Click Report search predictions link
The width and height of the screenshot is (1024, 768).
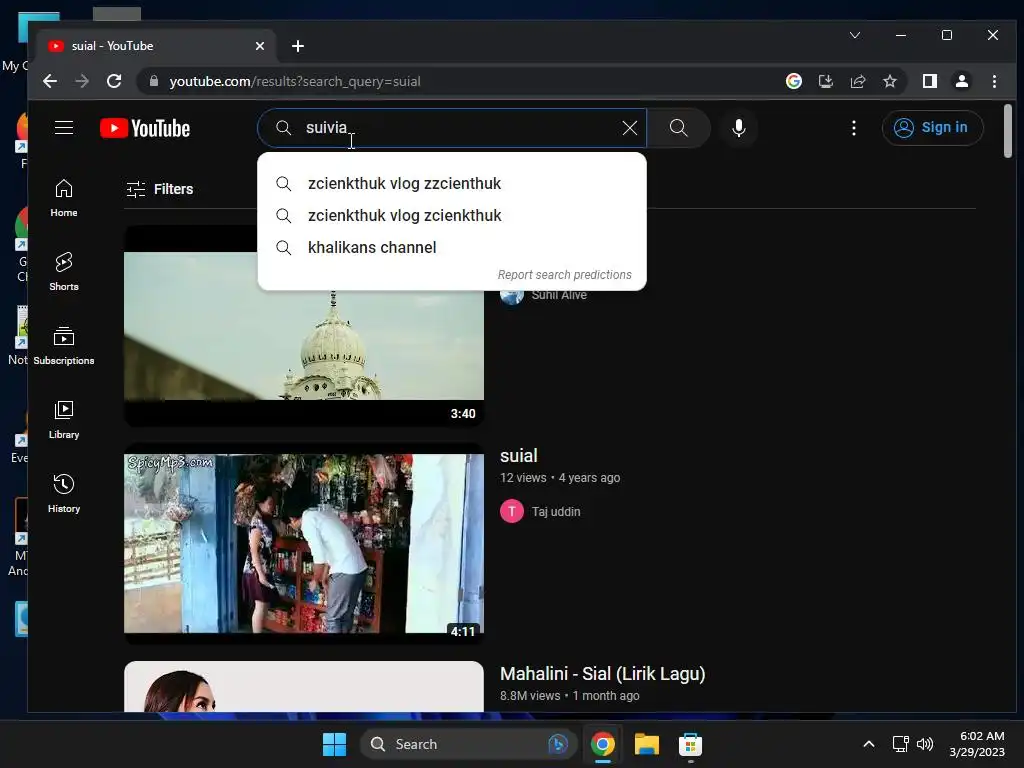click(x=565, y=275)
